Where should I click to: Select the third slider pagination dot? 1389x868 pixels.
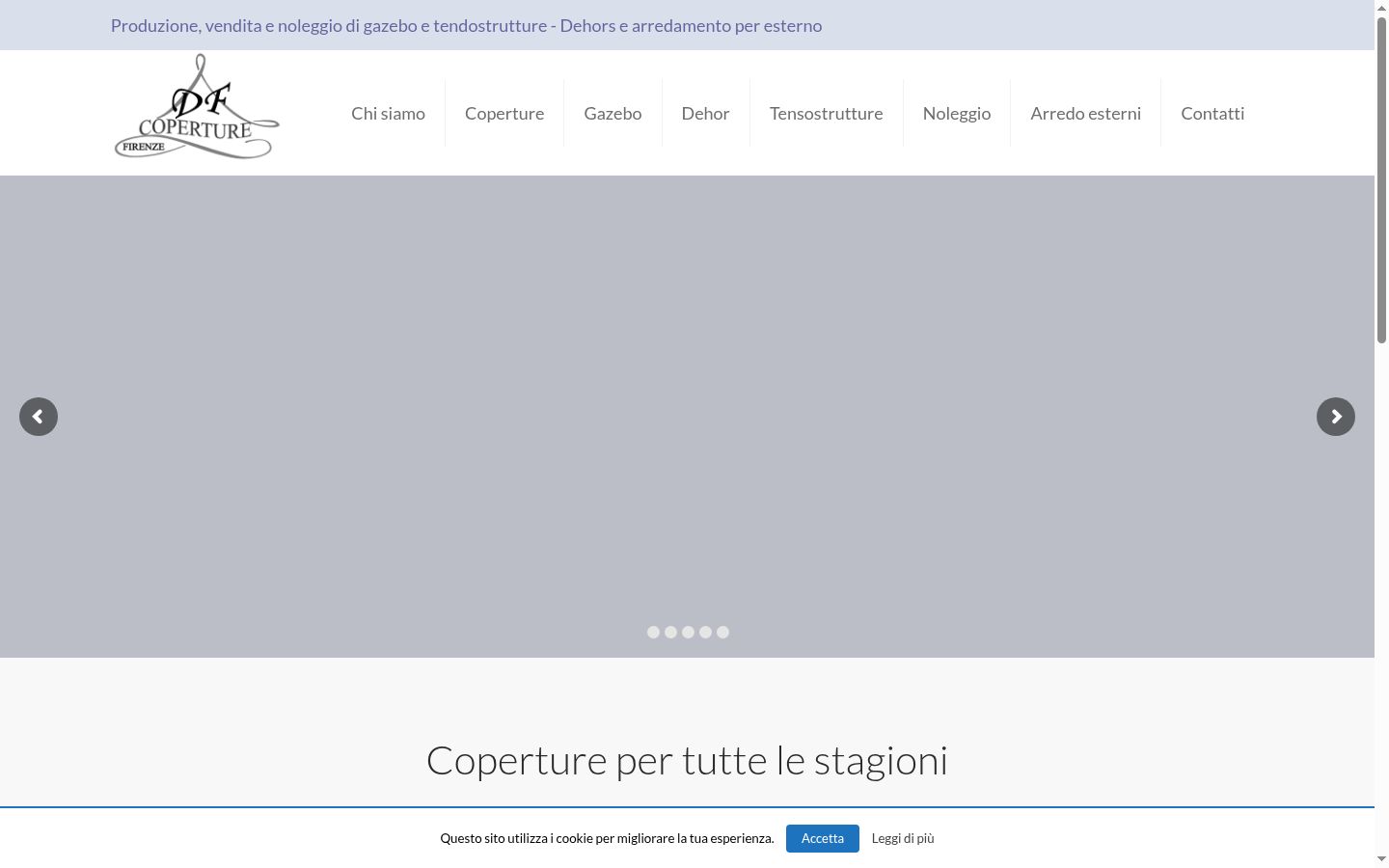point(688,632)
